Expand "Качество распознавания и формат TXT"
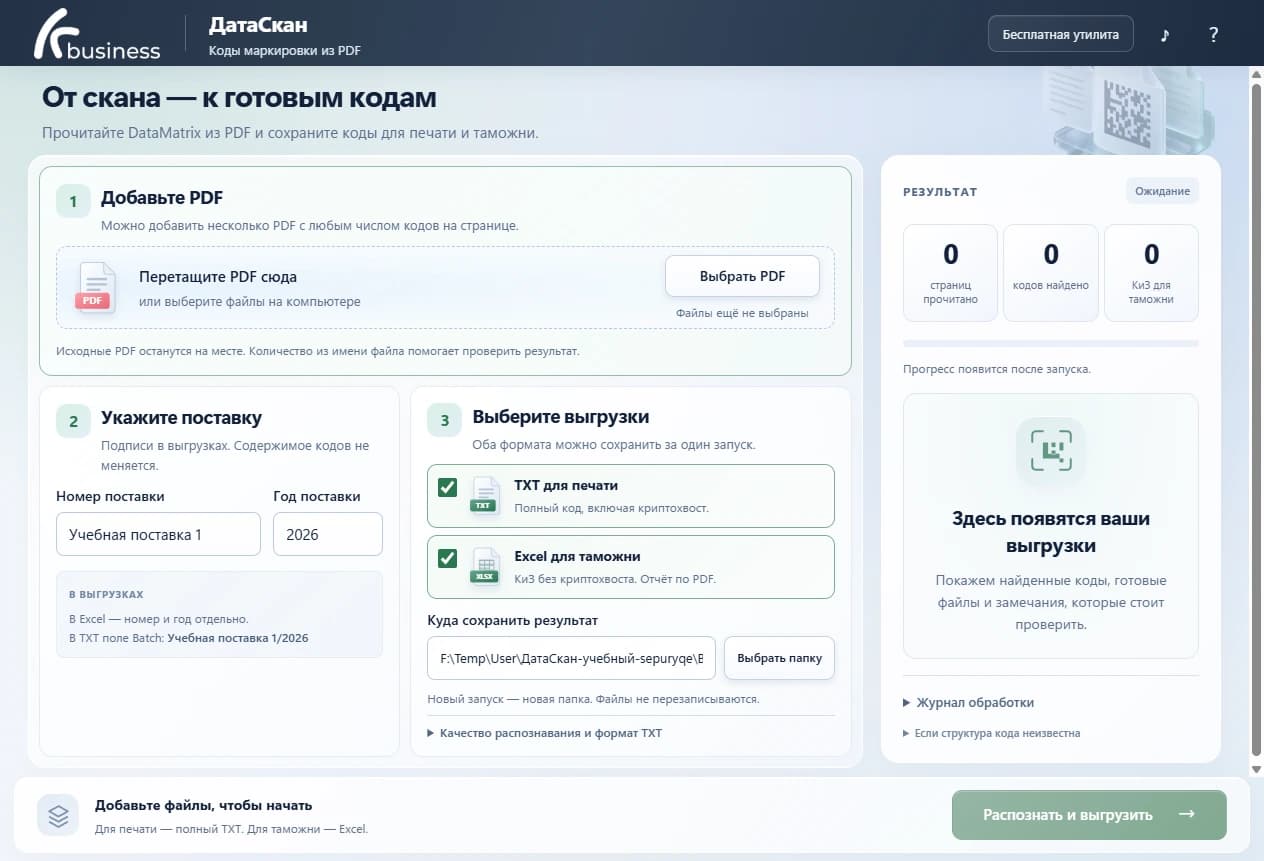Screen dimensions: 1264x861 (x=545, y=733)
